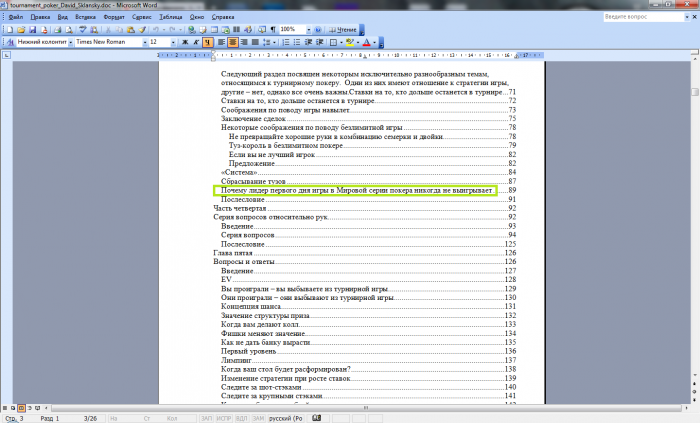Undo the last action

pyautogui.click(x=155, y=30)
